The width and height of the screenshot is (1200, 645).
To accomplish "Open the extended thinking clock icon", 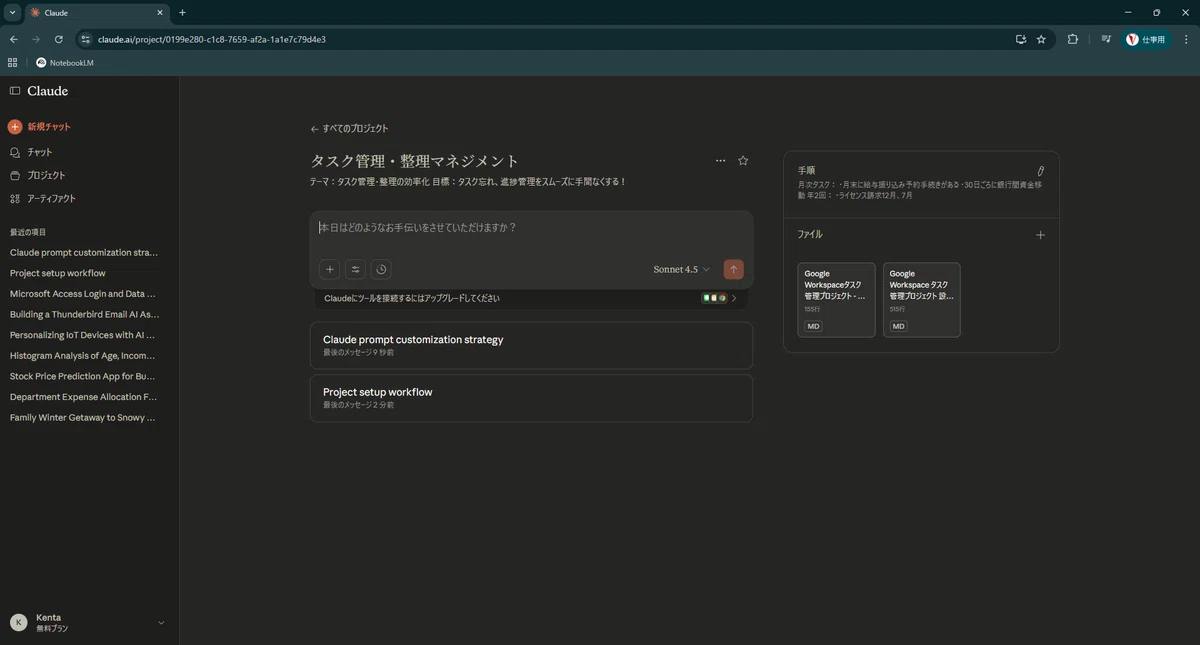I will click(381, 269).
